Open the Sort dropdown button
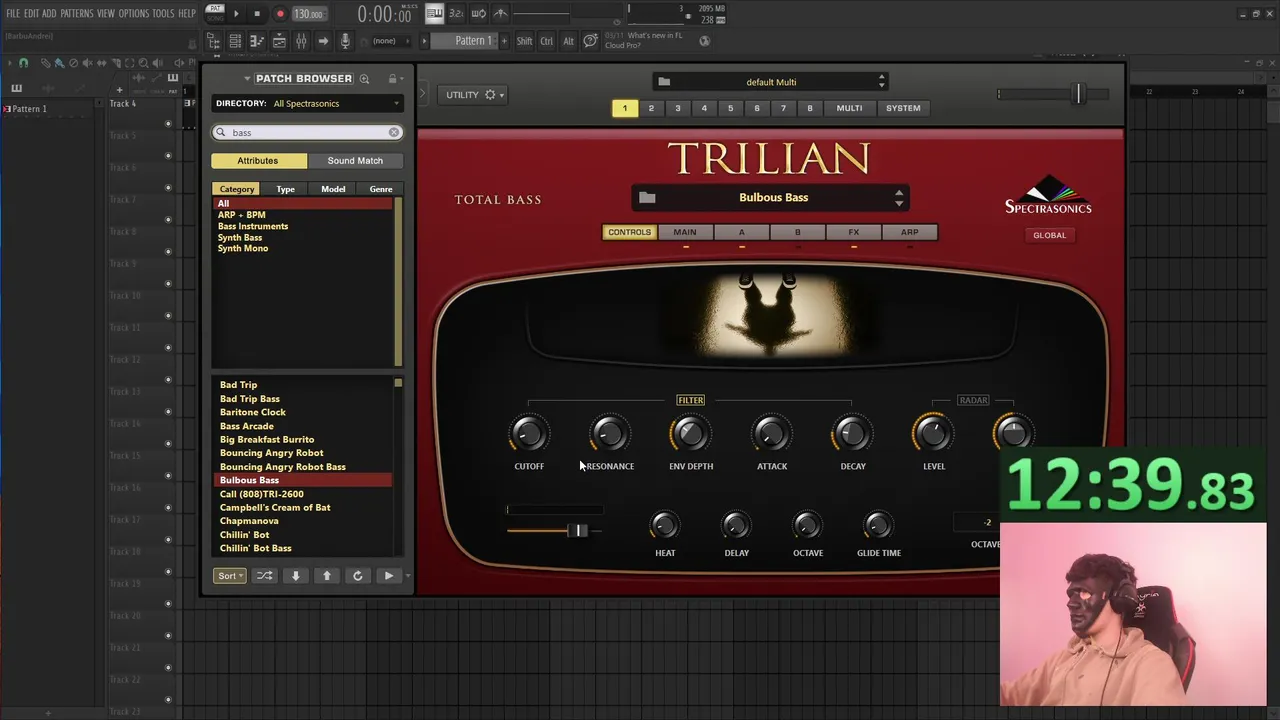Viewport: 1280px width, 720px height. pos(229,575)
